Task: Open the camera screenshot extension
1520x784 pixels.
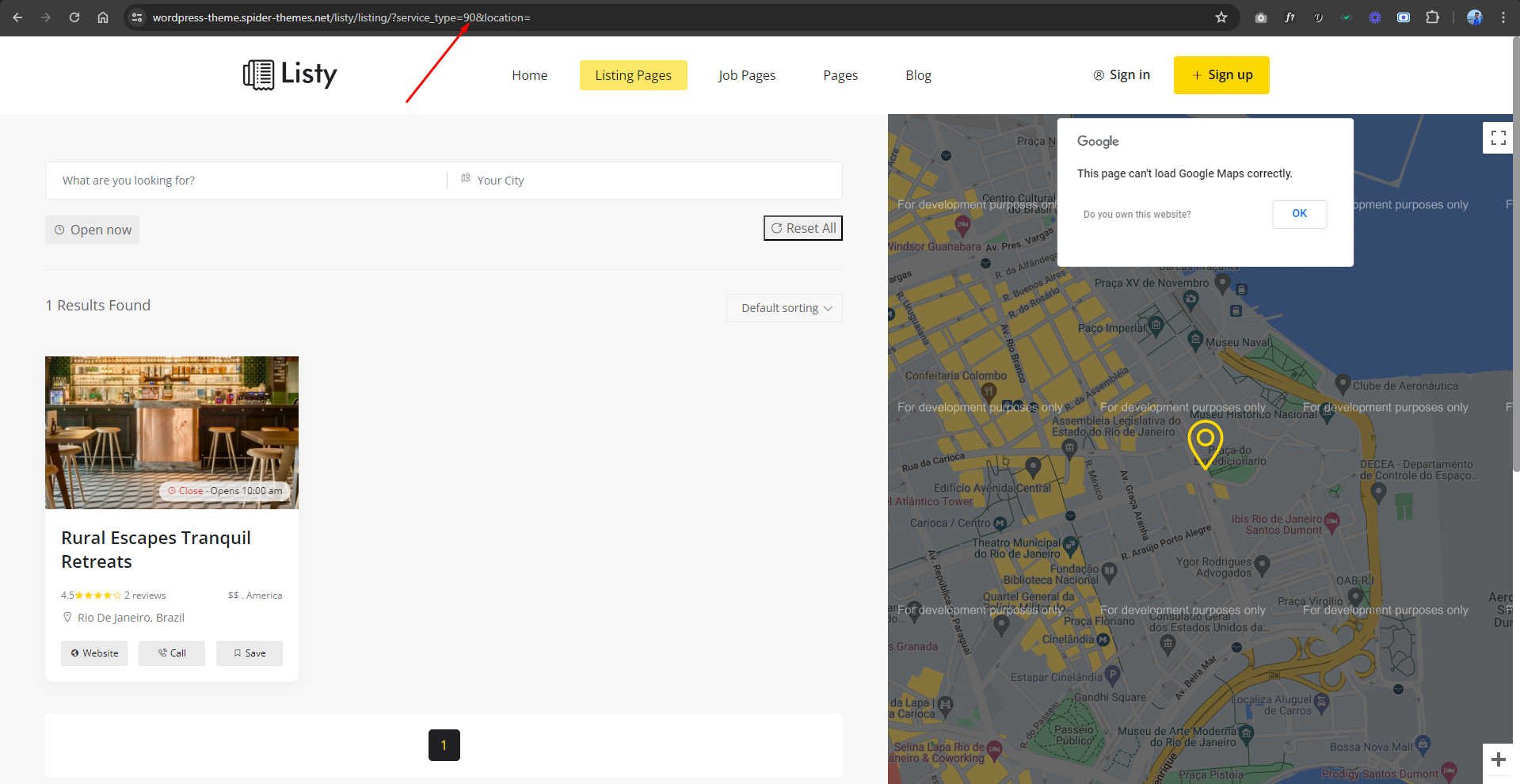Action: coord(1261,17)
